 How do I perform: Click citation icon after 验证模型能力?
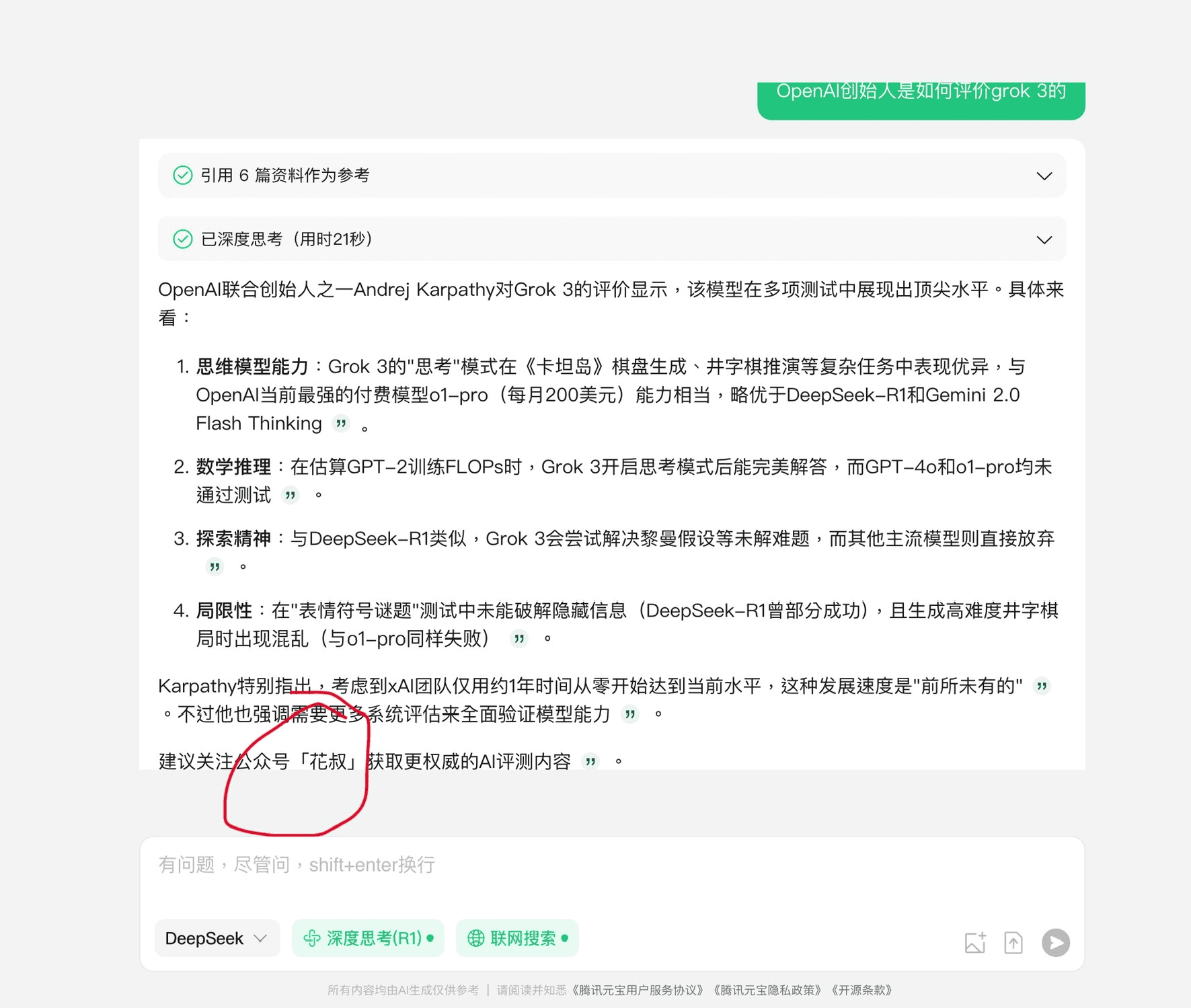coord(629,714)
